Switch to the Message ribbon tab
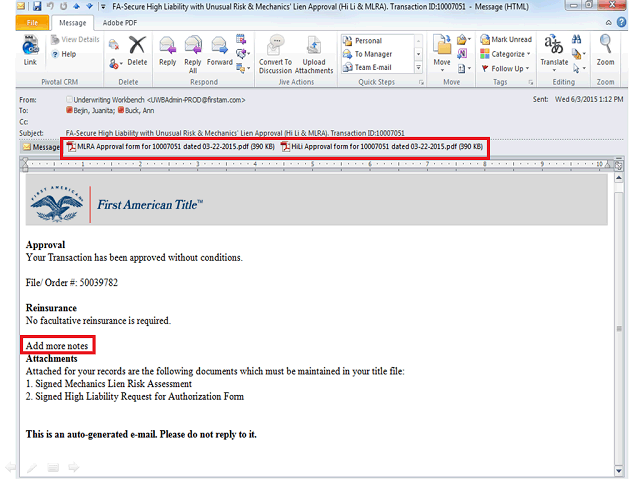 point(72,23)
